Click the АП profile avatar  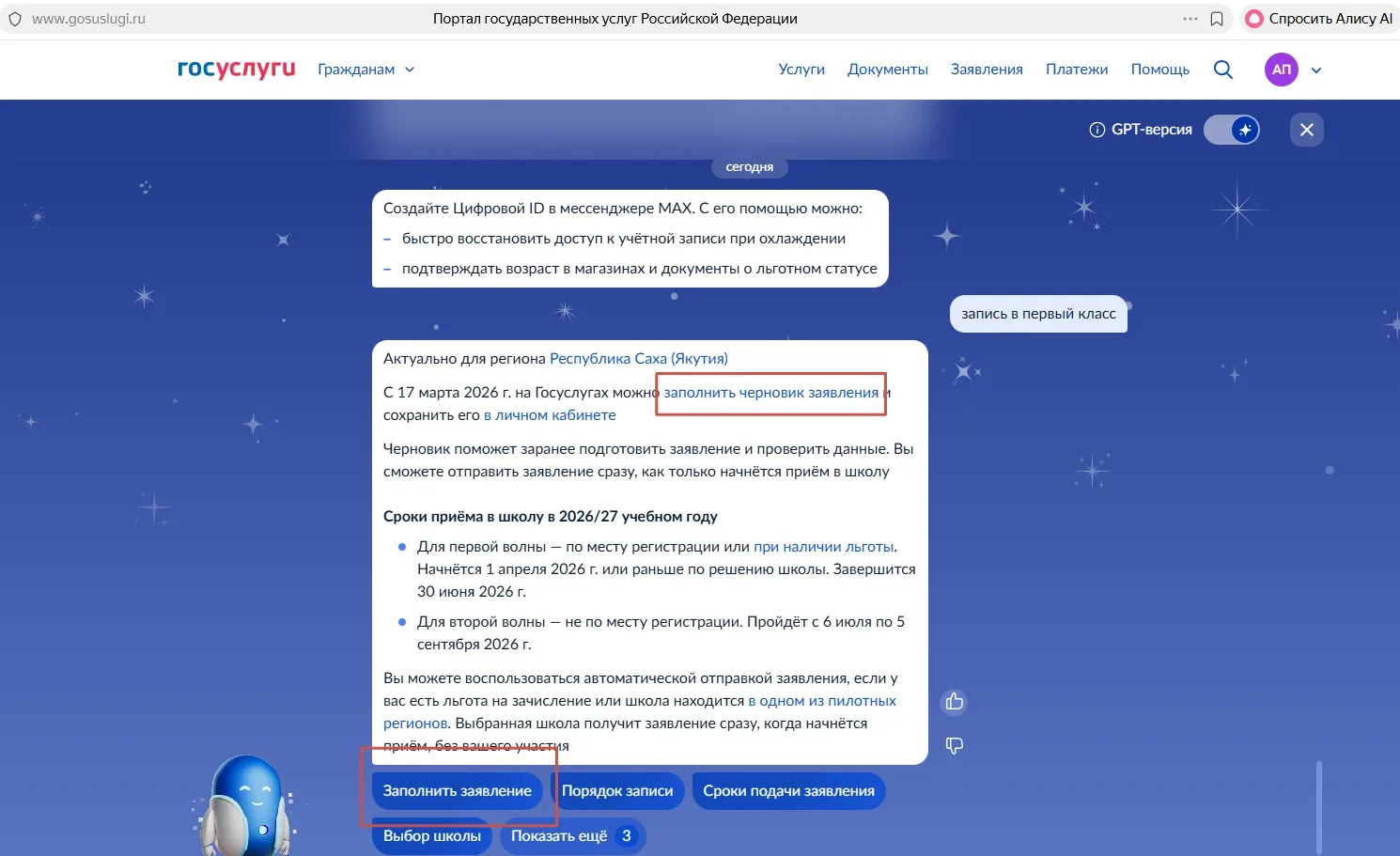tap(1282, 70)
